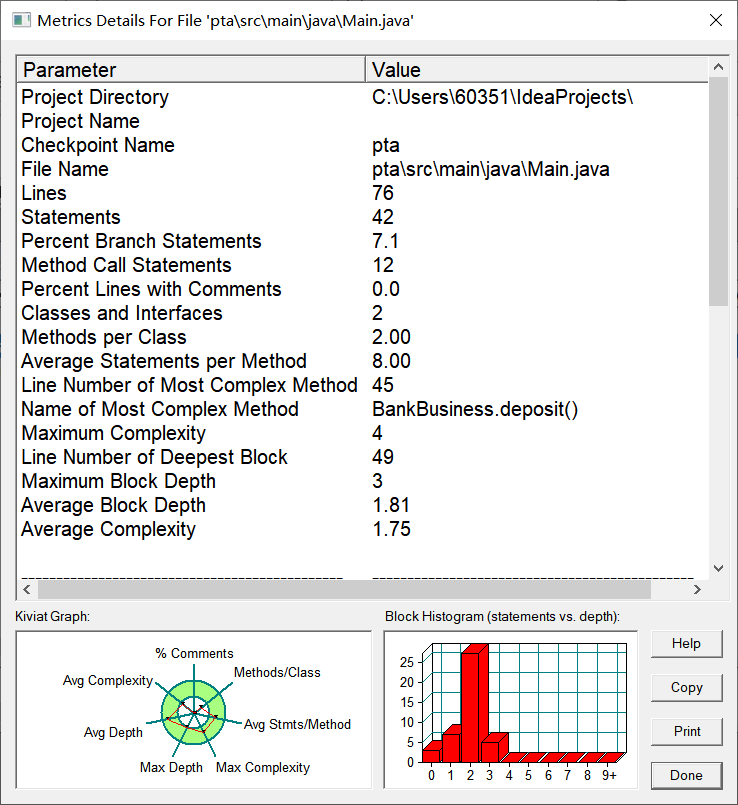Click the window icon in the title bar

[x=21, y=21]
